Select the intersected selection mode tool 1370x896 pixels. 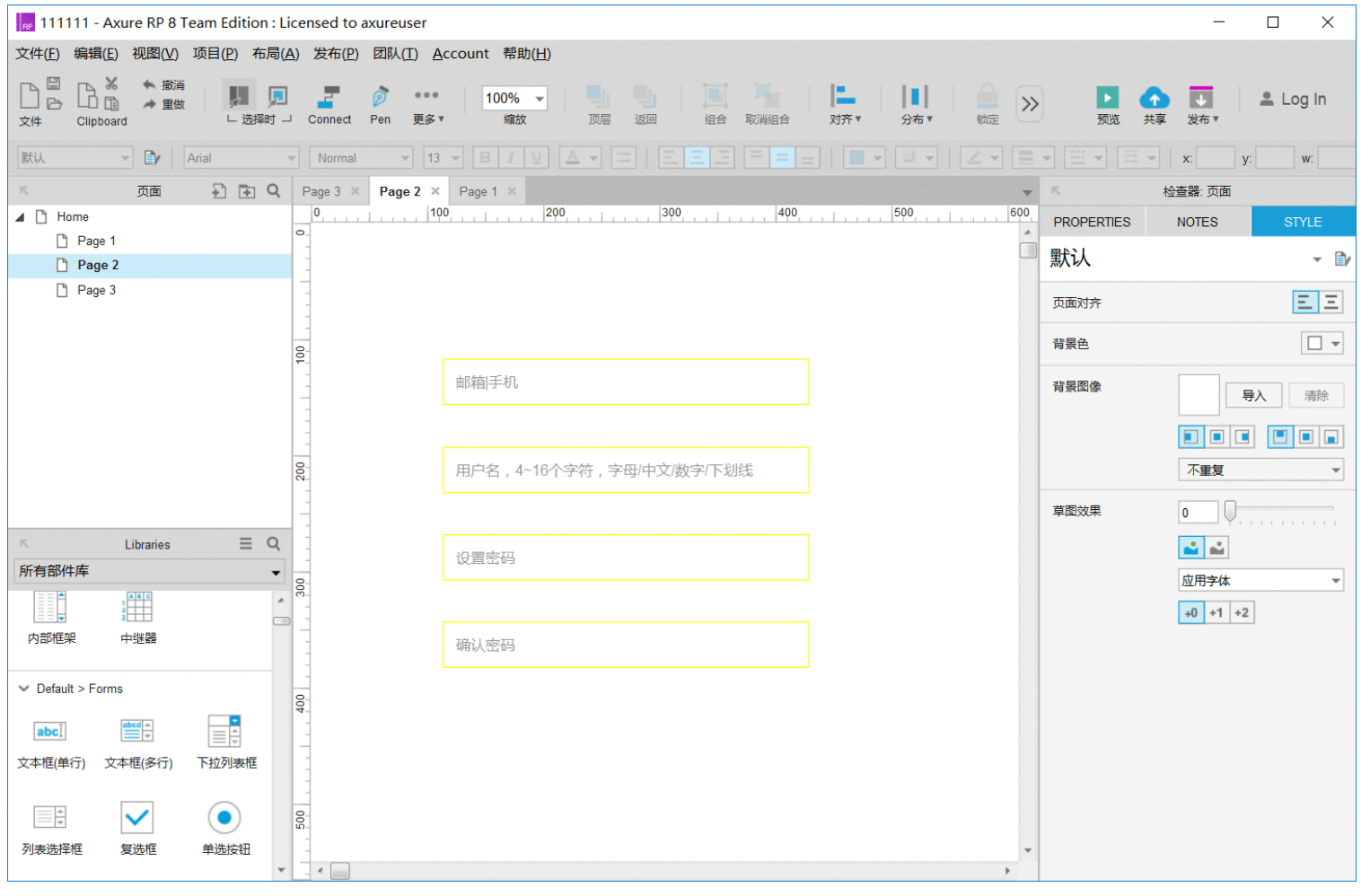(239, 95)
